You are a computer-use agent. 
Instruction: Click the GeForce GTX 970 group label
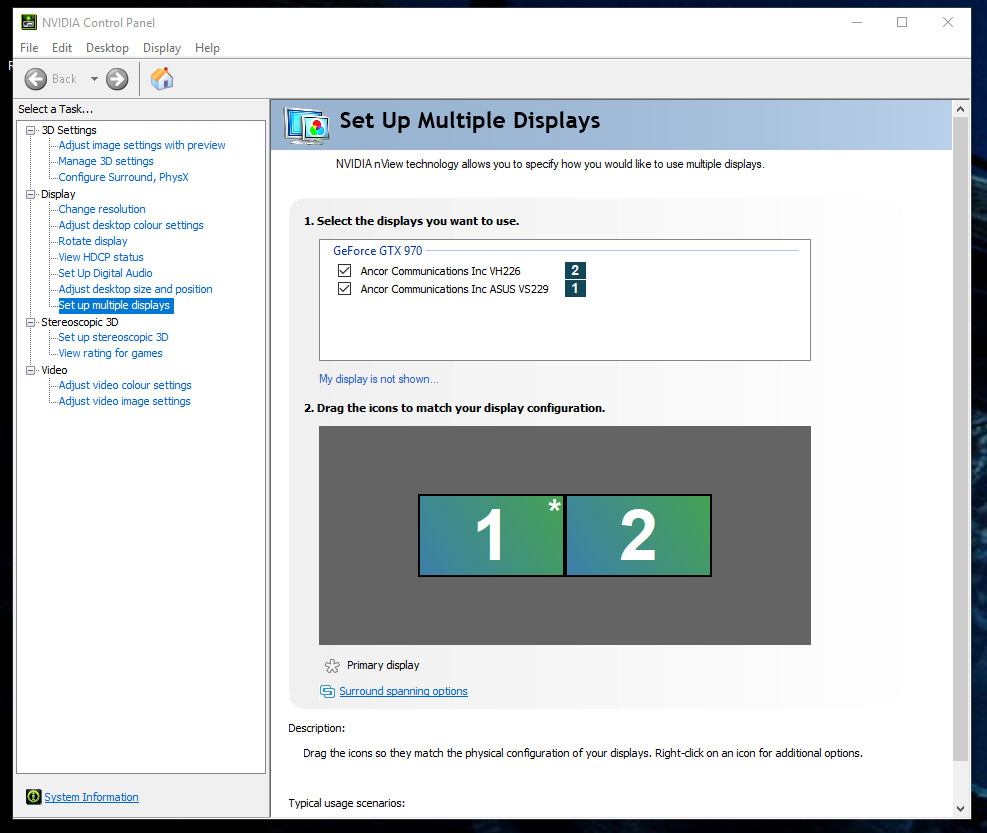click(378, 251)
